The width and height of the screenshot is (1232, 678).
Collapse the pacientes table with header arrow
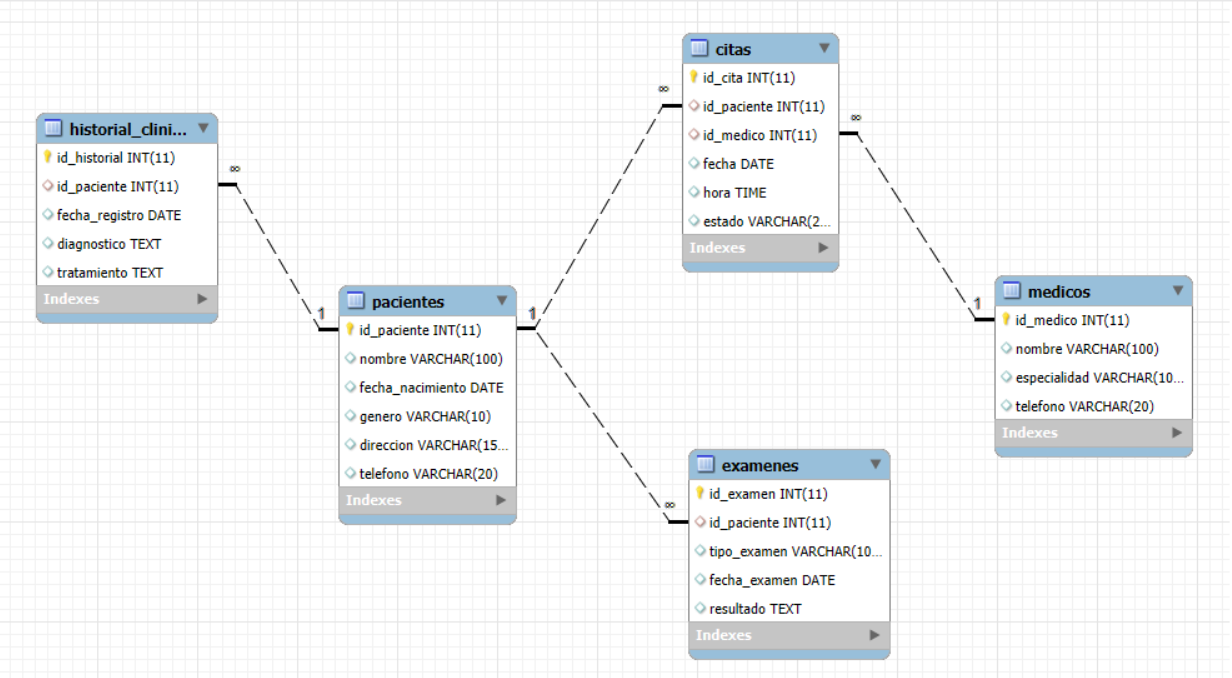click(x=502, y=301)
